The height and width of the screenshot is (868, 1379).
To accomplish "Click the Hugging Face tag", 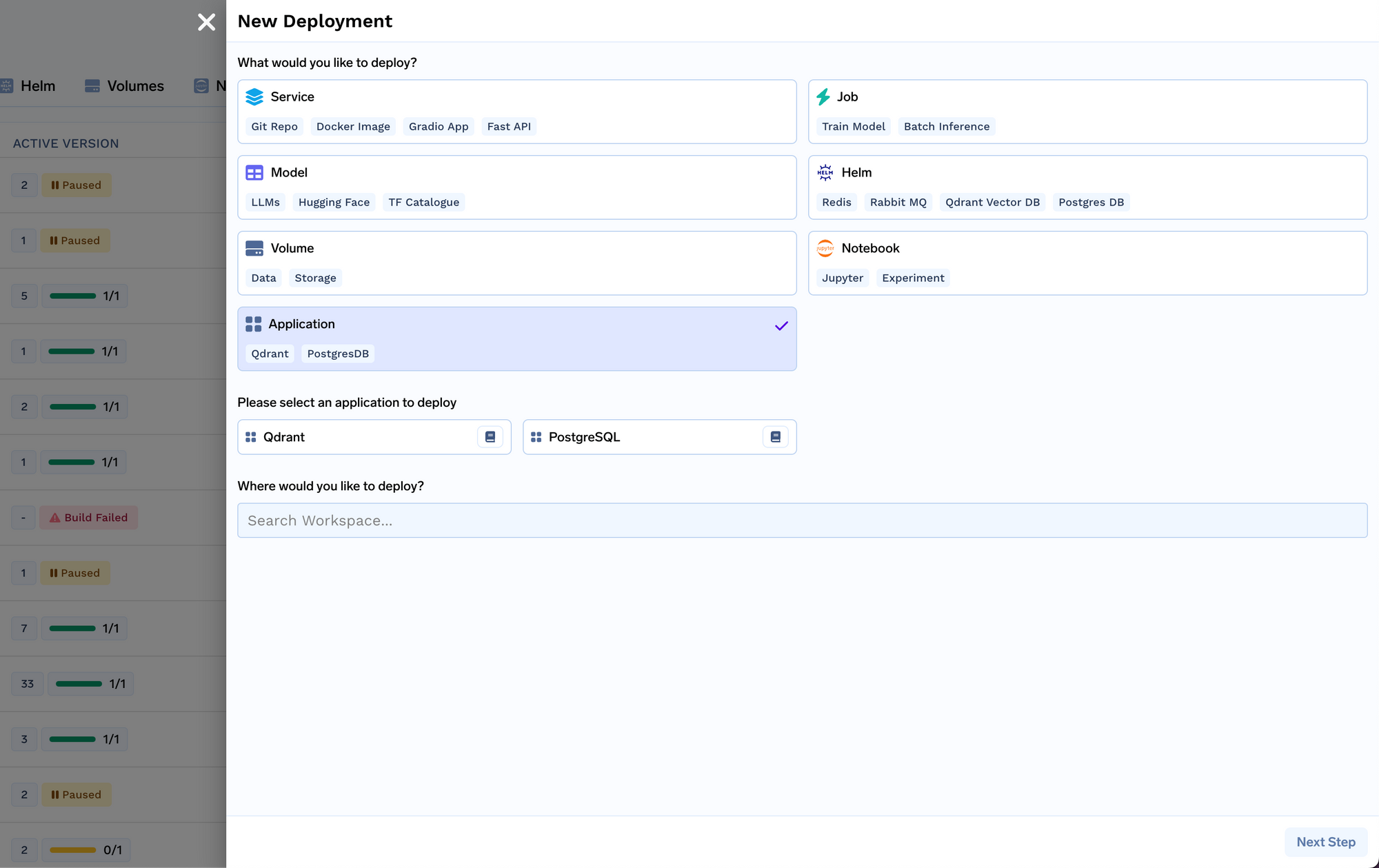I will pyautogui.click(x=334, y=203).
